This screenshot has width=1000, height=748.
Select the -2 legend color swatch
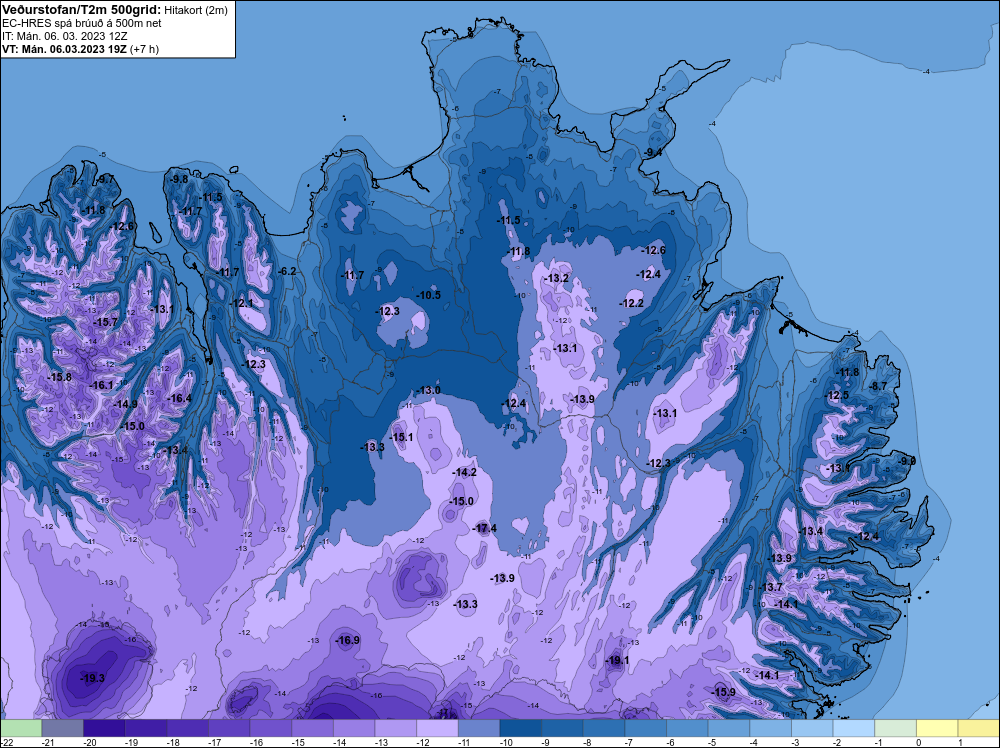pos(854,728)
